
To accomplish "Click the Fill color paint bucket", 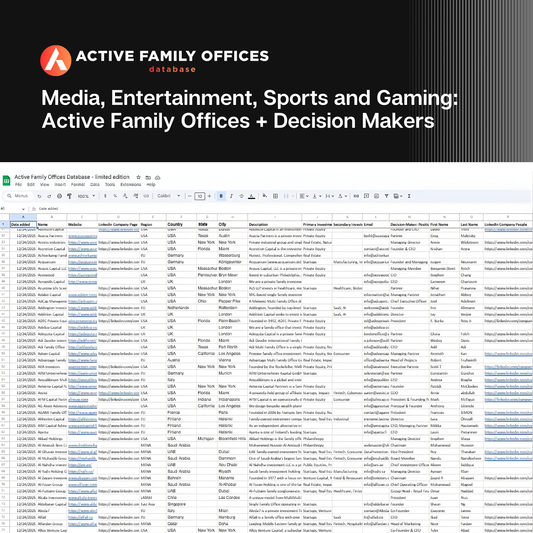I will (265, 196).
